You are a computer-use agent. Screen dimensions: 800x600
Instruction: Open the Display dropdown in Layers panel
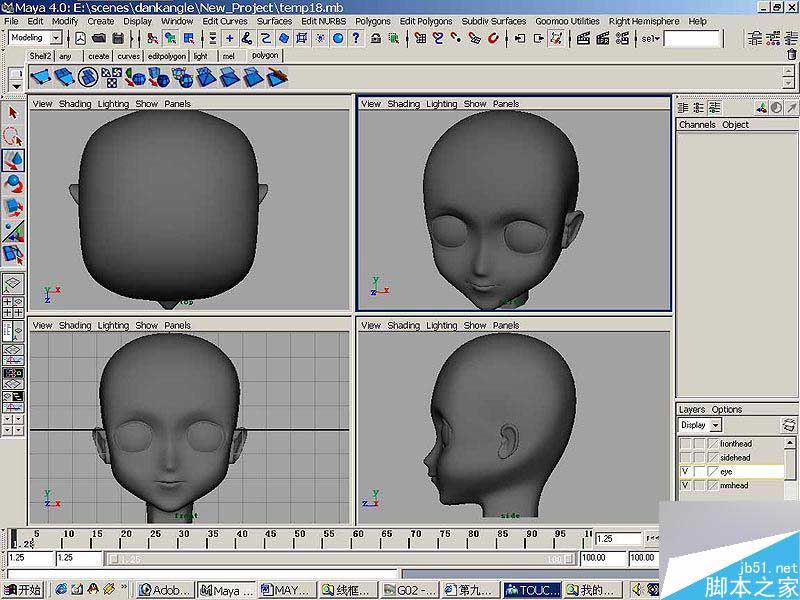(699, 425)
